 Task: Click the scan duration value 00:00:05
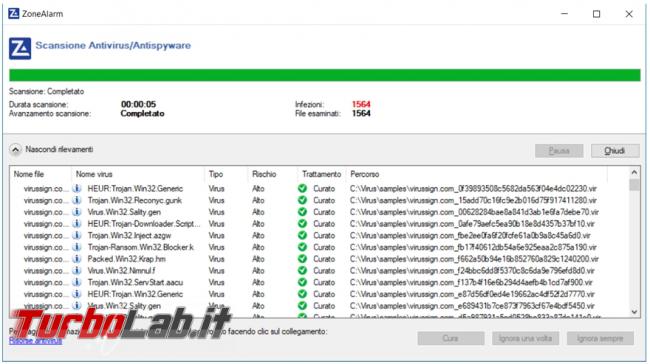coord(138,104)
